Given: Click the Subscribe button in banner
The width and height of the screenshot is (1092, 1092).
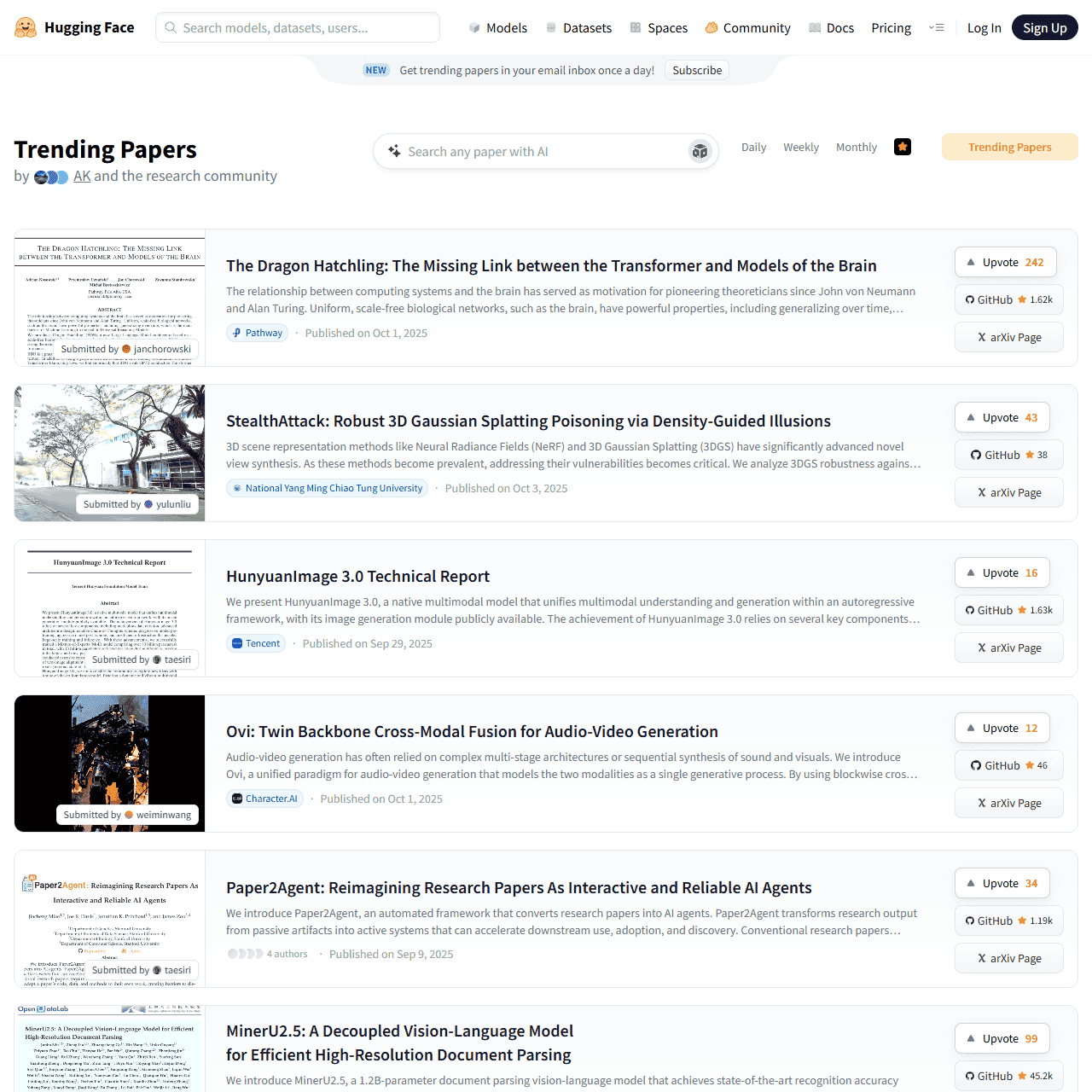Looking at the screenshot, I should [696, 70].
